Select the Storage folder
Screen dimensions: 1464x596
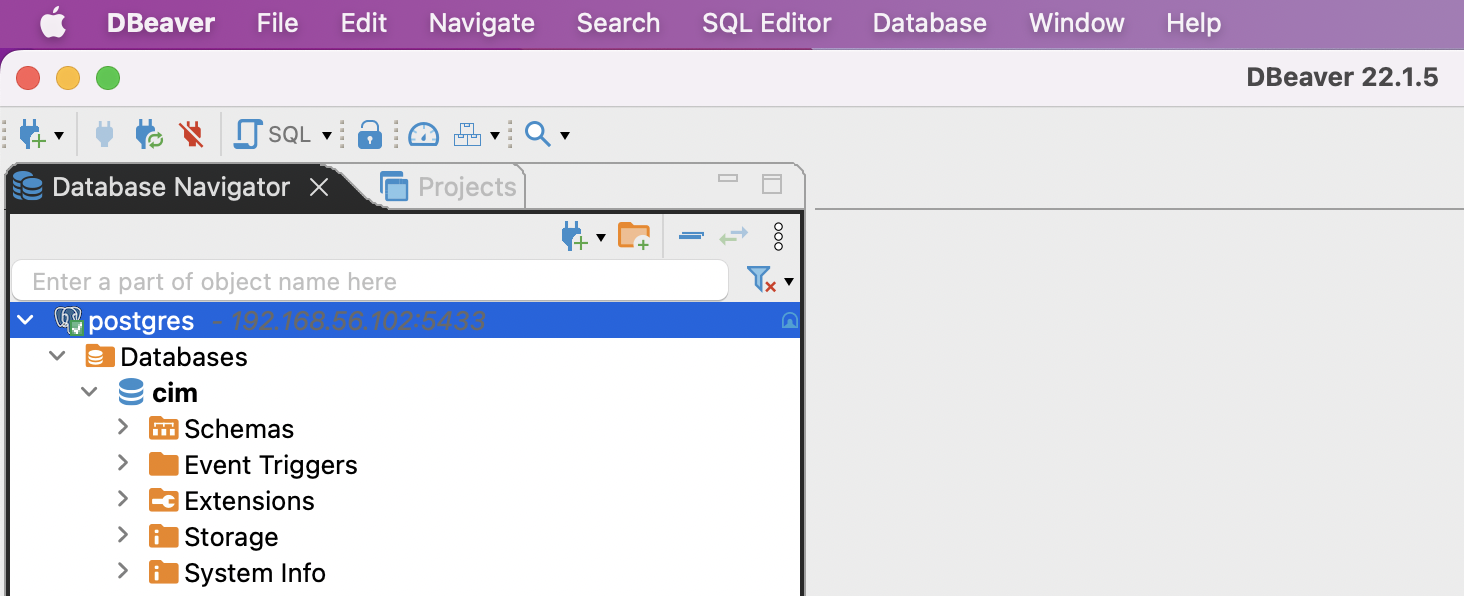click(x=213, y=537)
